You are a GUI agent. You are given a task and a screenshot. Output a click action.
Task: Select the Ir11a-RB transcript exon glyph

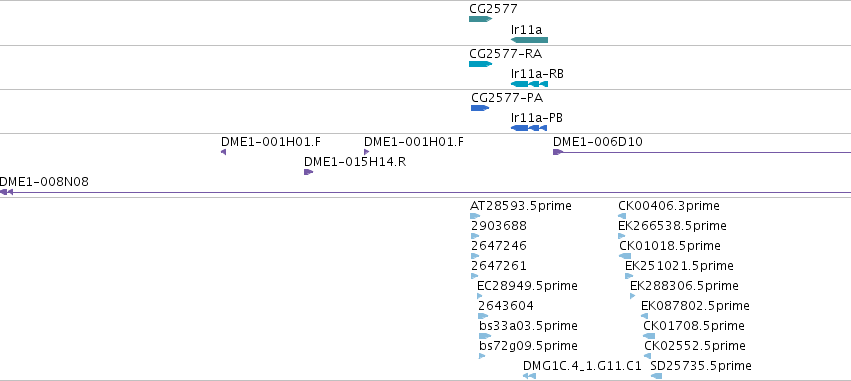click(529, 84)
